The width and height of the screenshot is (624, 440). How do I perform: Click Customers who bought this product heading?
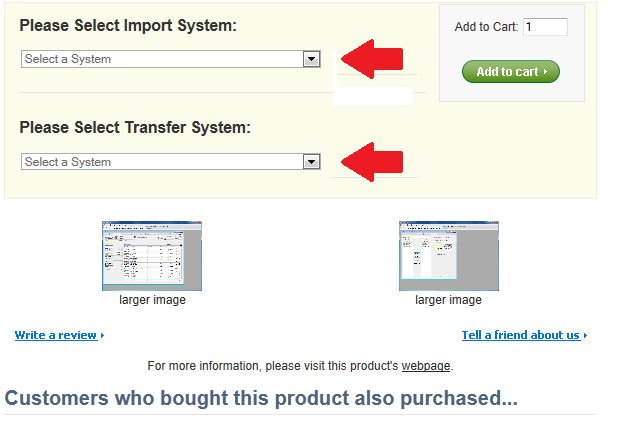[261, 398]
